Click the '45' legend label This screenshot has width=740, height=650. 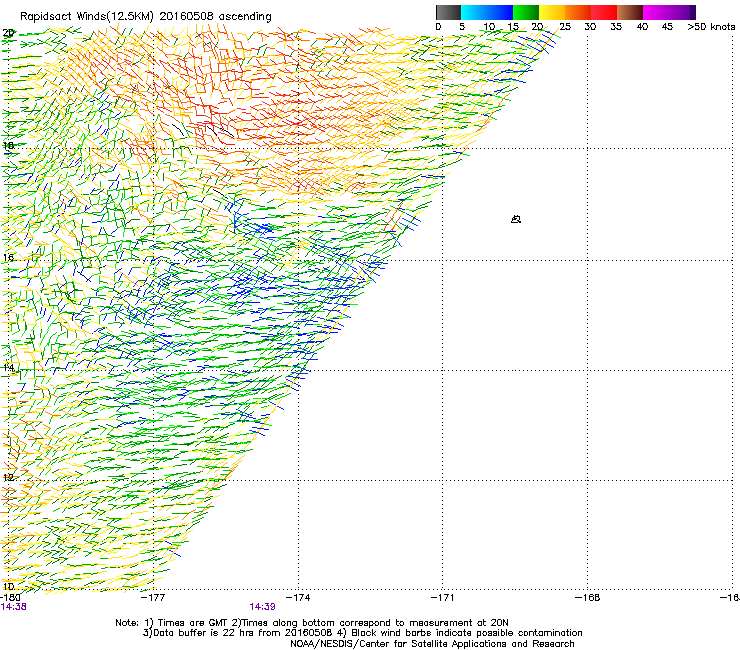pyautogui.click(x=667, y=27)
